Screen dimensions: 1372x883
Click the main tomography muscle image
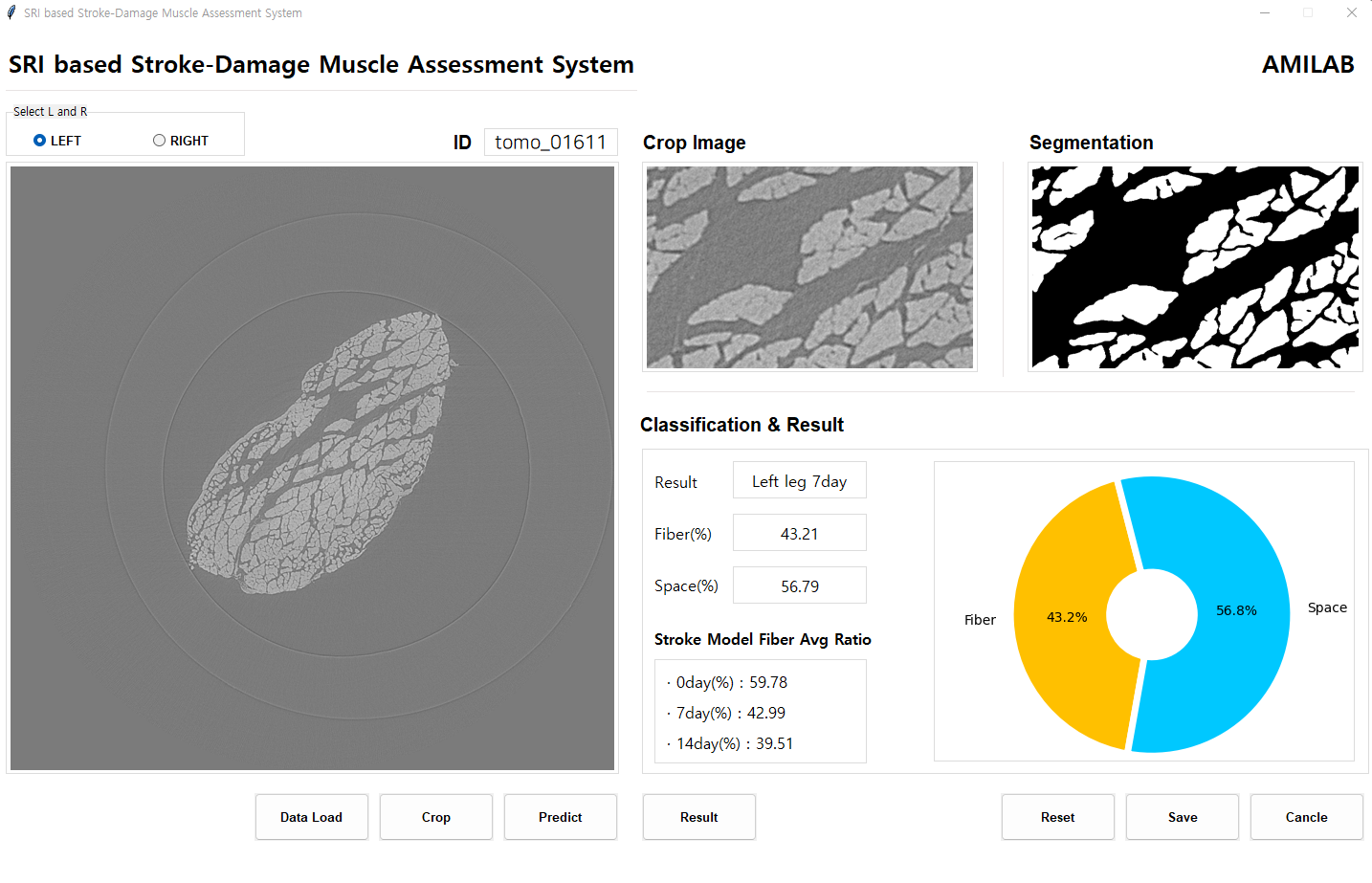click(x=312, y=468)
